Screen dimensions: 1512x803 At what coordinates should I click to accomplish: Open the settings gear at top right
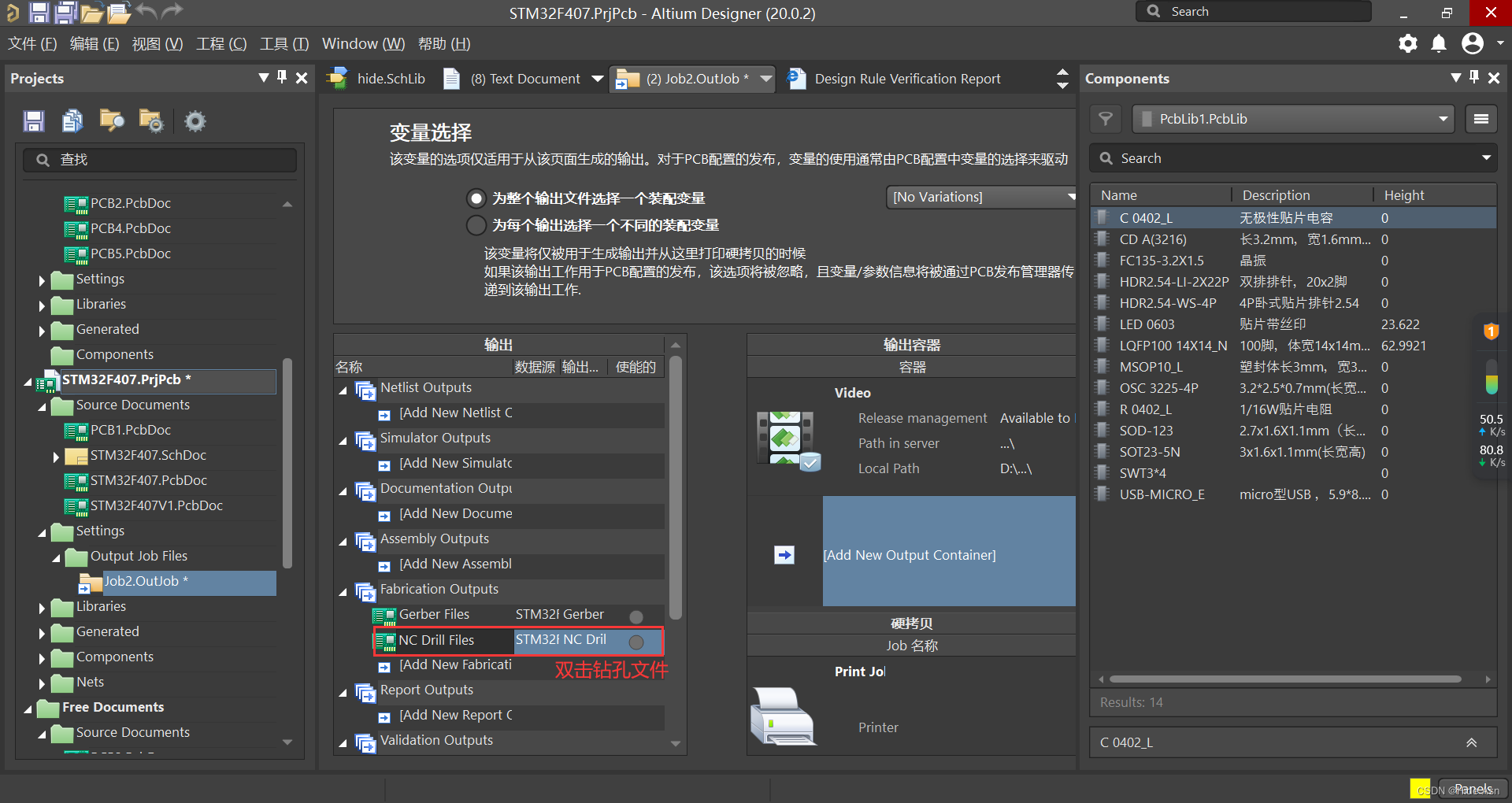coord(1408,43)
